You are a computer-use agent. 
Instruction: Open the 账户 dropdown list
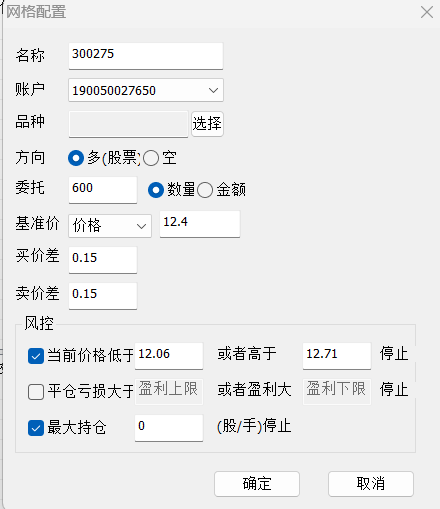pyautogui.click(x=146, y=90)
